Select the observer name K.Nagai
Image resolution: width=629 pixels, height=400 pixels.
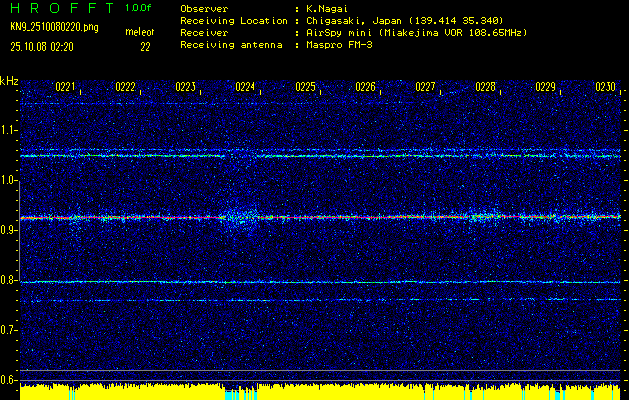click(x=329, y=8)
